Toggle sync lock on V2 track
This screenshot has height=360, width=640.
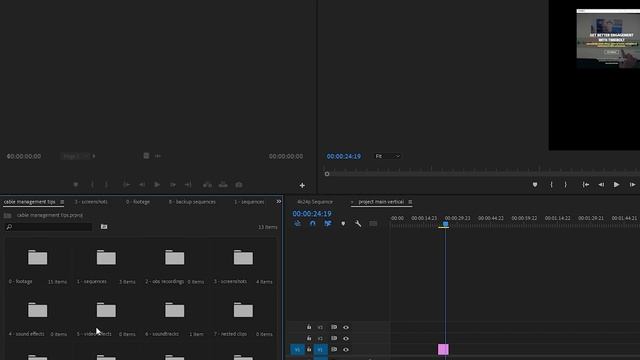[x=334, y=338]
